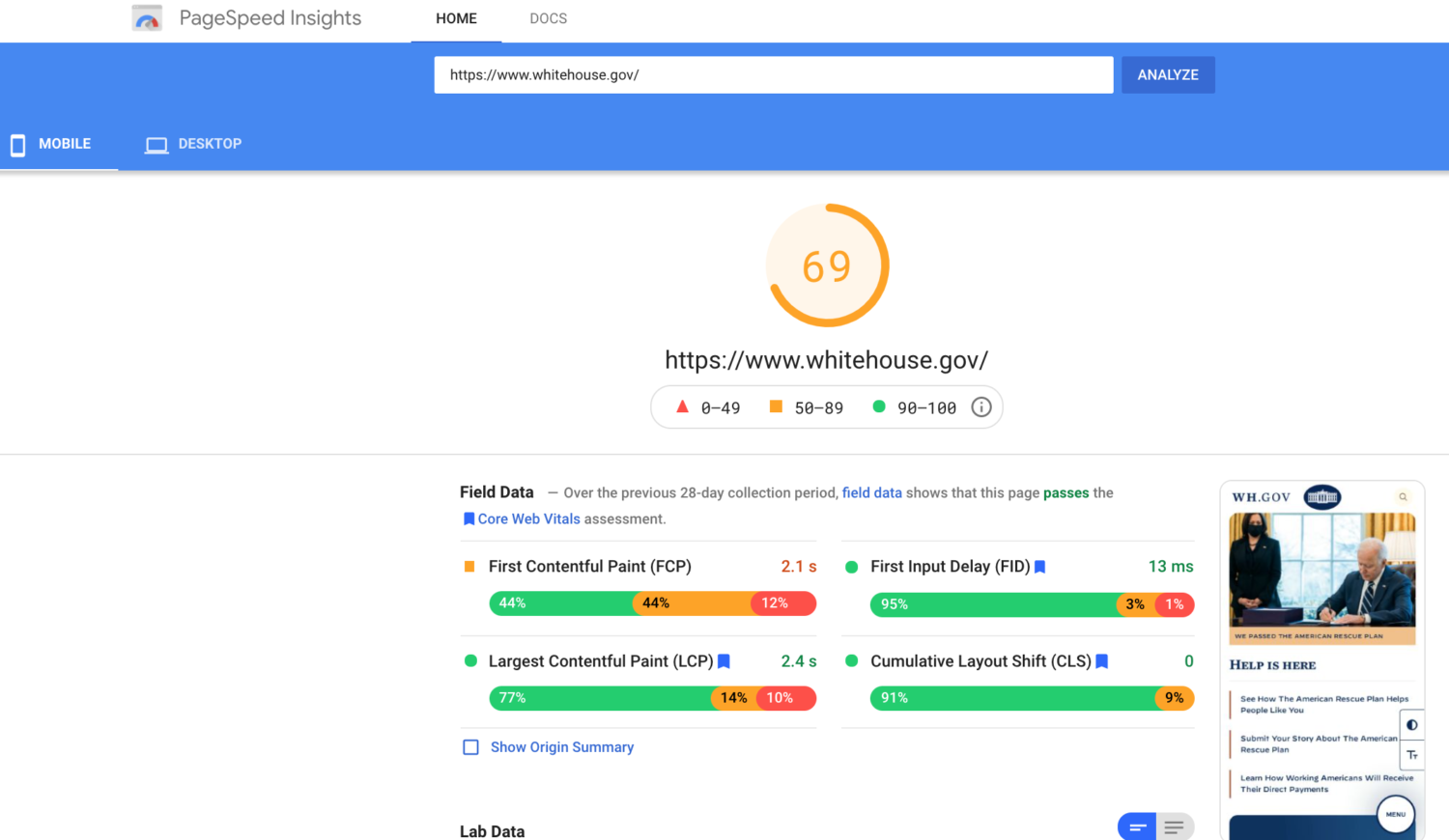Click the orange 14% segment of LCP bar
1449x840 pixels.
pyautogui.click(x=735, y=698)
